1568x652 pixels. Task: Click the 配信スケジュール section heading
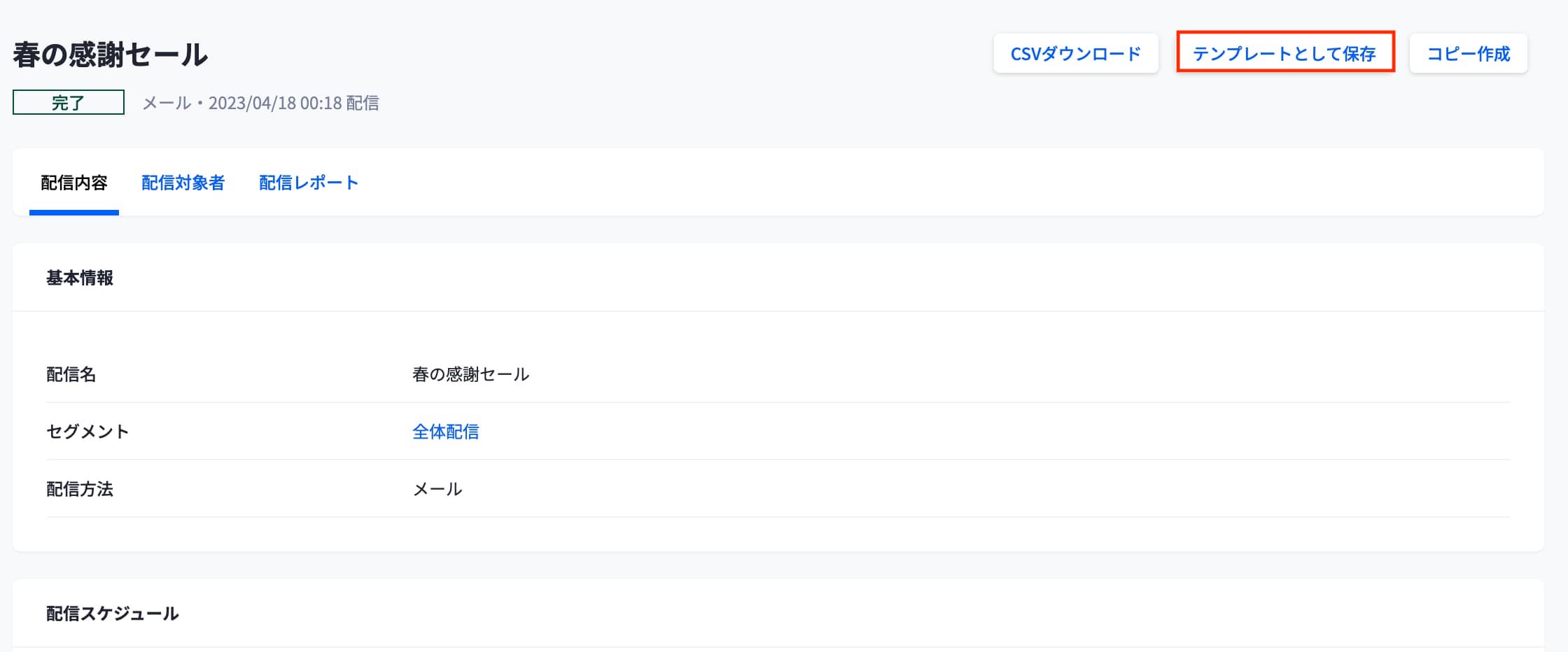tap(113, 614)
